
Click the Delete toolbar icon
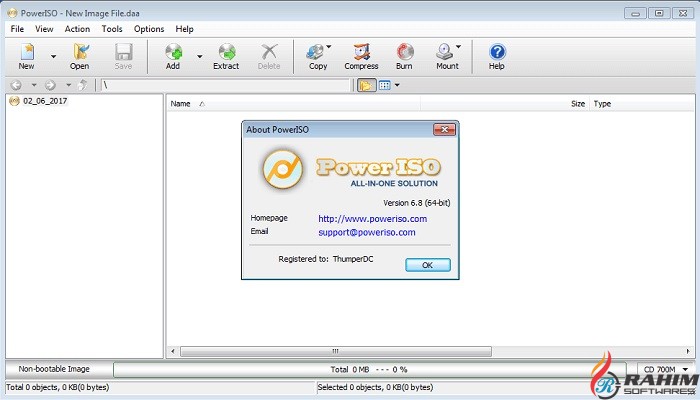coord(269,57)
